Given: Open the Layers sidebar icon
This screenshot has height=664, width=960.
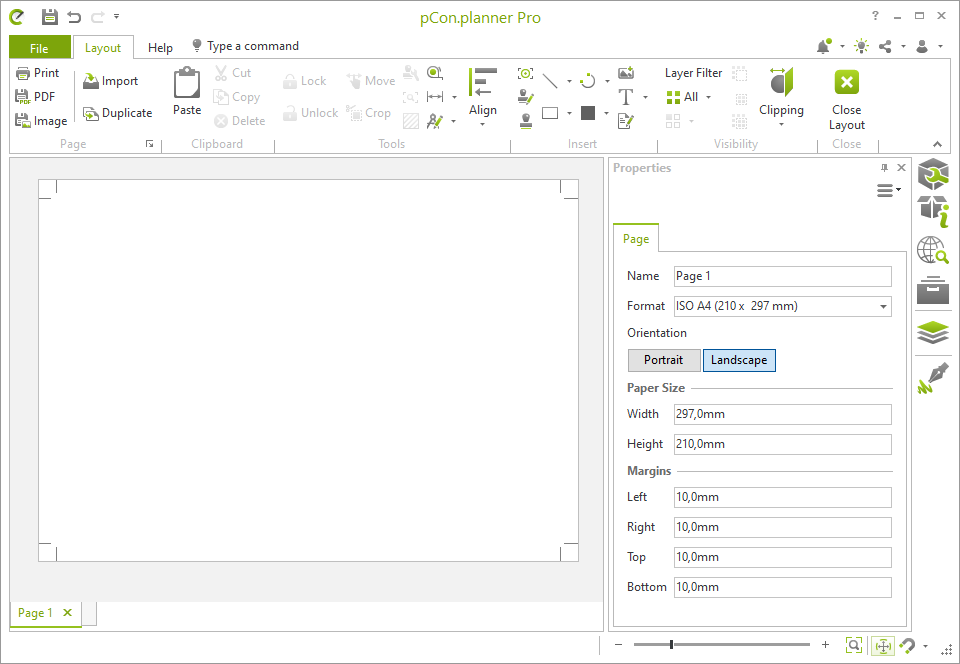Looking at the screenshot, I should (x=933, y=333).
